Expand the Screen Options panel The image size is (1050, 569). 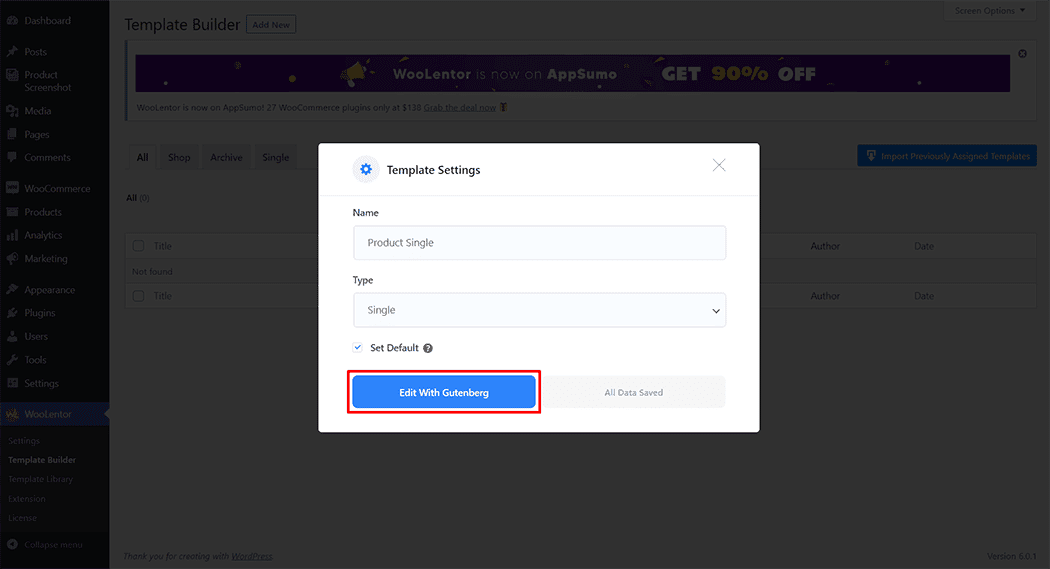(990, 11)
